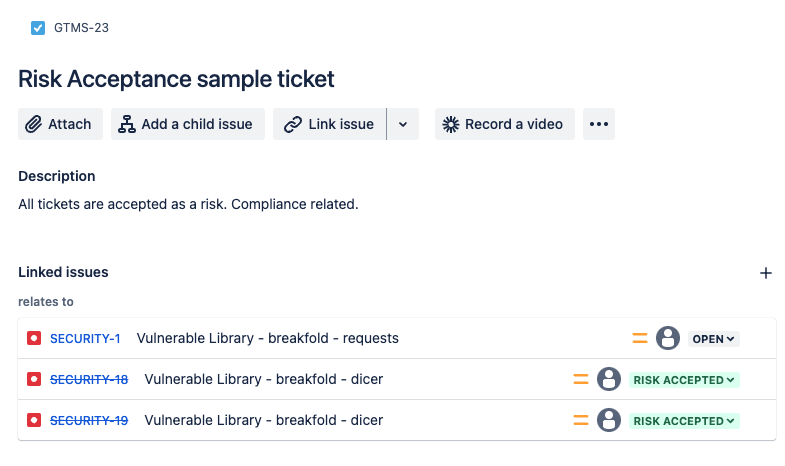Click the priority icon on SECURITY-19 row

(581, 420)
